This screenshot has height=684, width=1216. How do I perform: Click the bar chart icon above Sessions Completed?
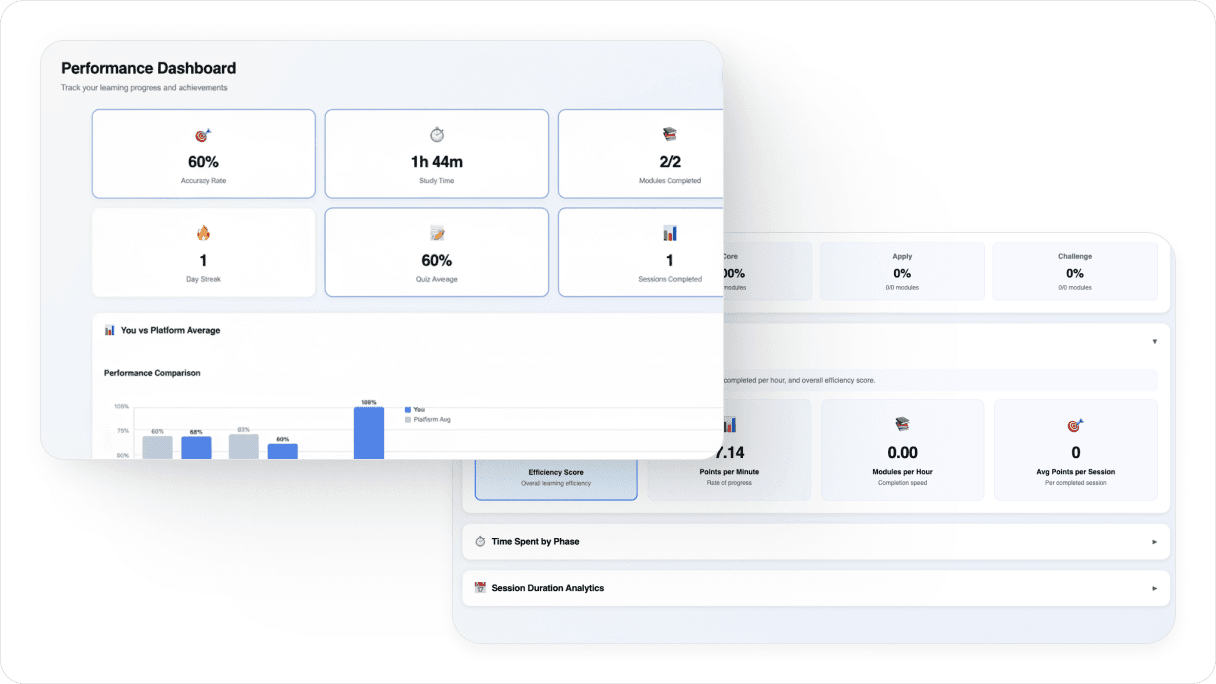pyautogui.click(x=670, y=233)
